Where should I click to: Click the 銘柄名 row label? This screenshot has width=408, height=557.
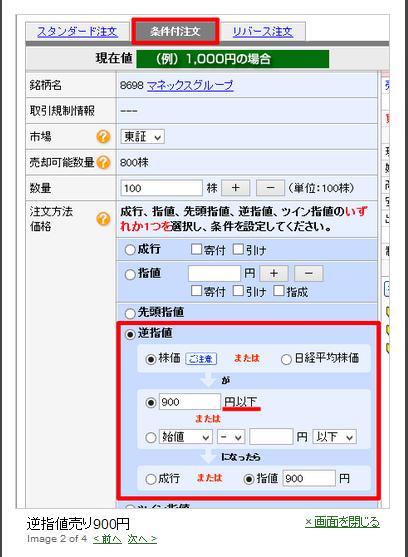[x=46, y=85]
